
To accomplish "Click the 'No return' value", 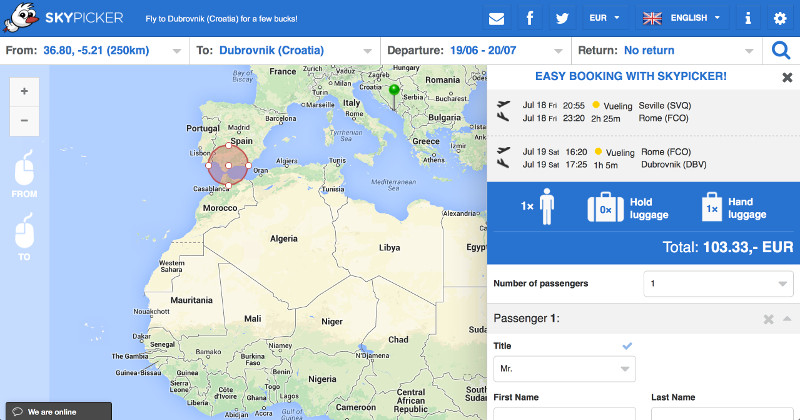I will [649, 51].
